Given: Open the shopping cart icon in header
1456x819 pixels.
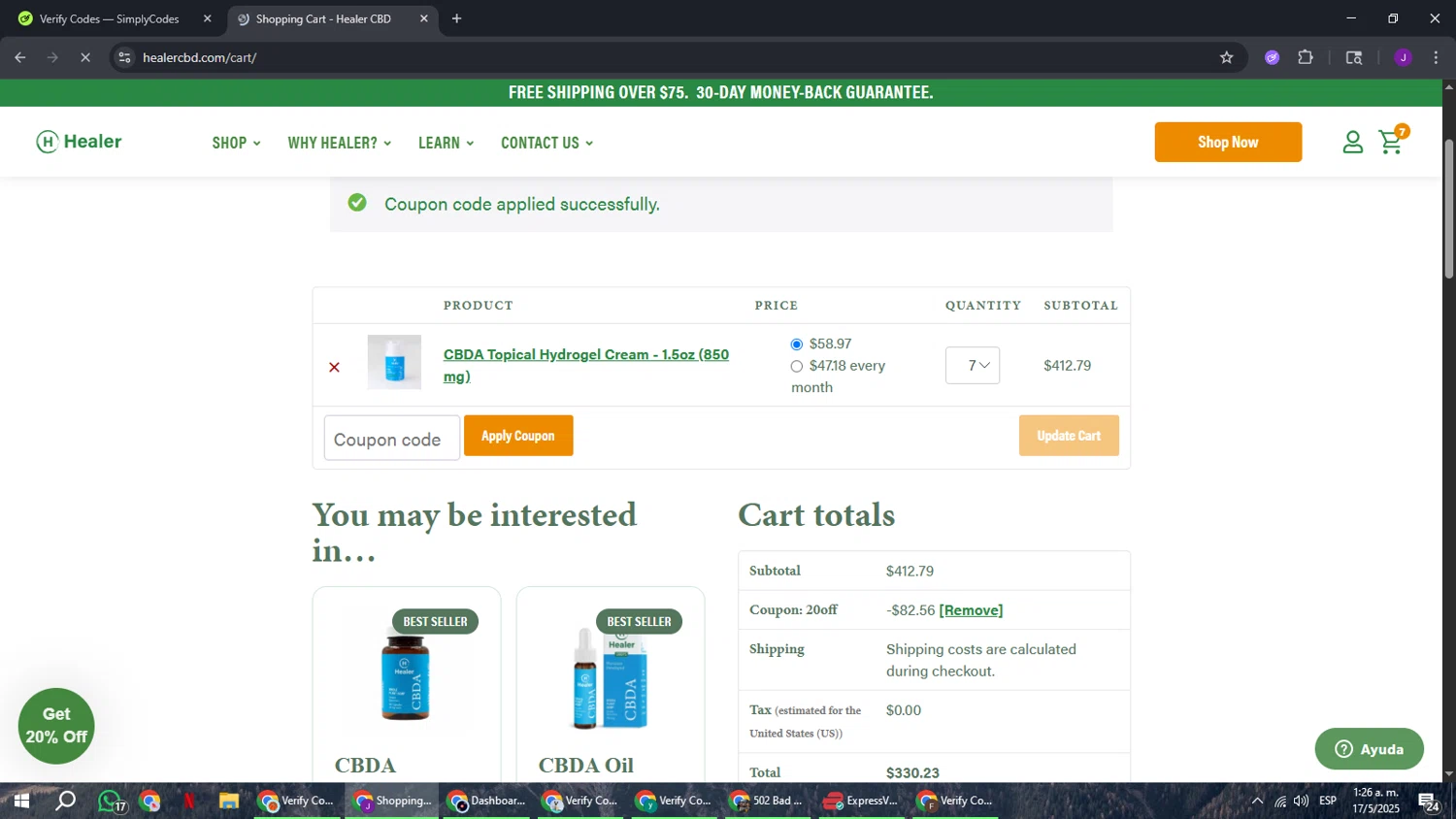Looking at the screenshot, I should coord(1393,142).
